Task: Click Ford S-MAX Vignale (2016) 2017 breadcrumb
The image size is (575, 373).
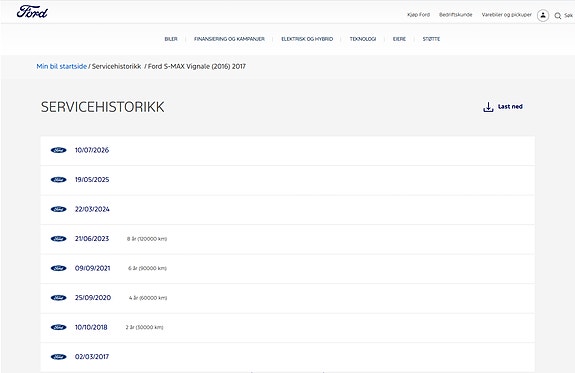Action: 197,66
